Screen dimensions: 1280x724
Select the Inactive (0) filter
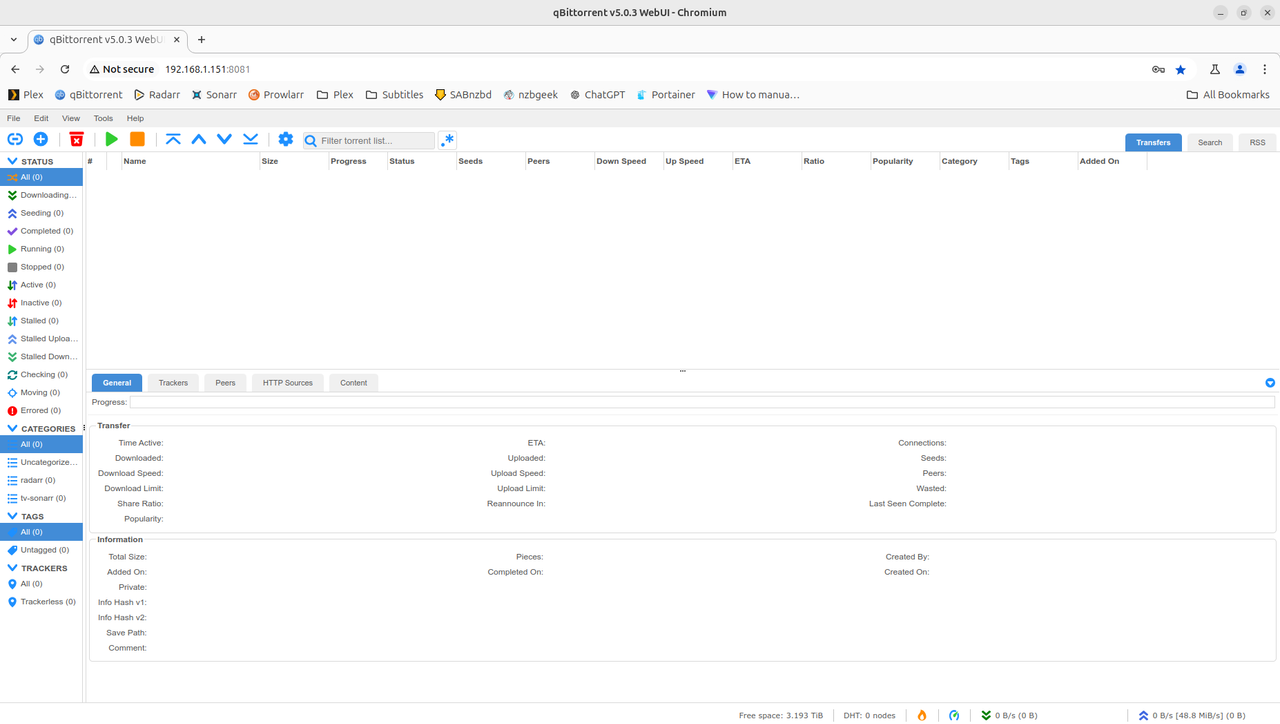[42, 303]
